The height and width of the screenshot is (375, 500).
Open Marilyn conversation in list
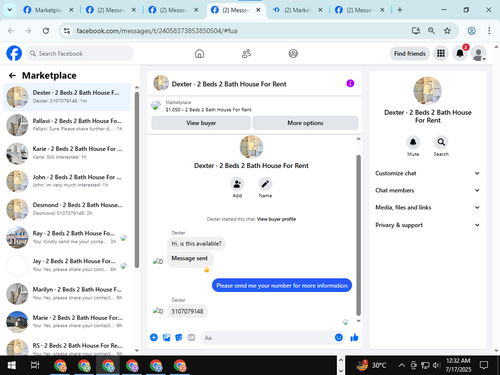pyautogui.click(x=67, y=294)
